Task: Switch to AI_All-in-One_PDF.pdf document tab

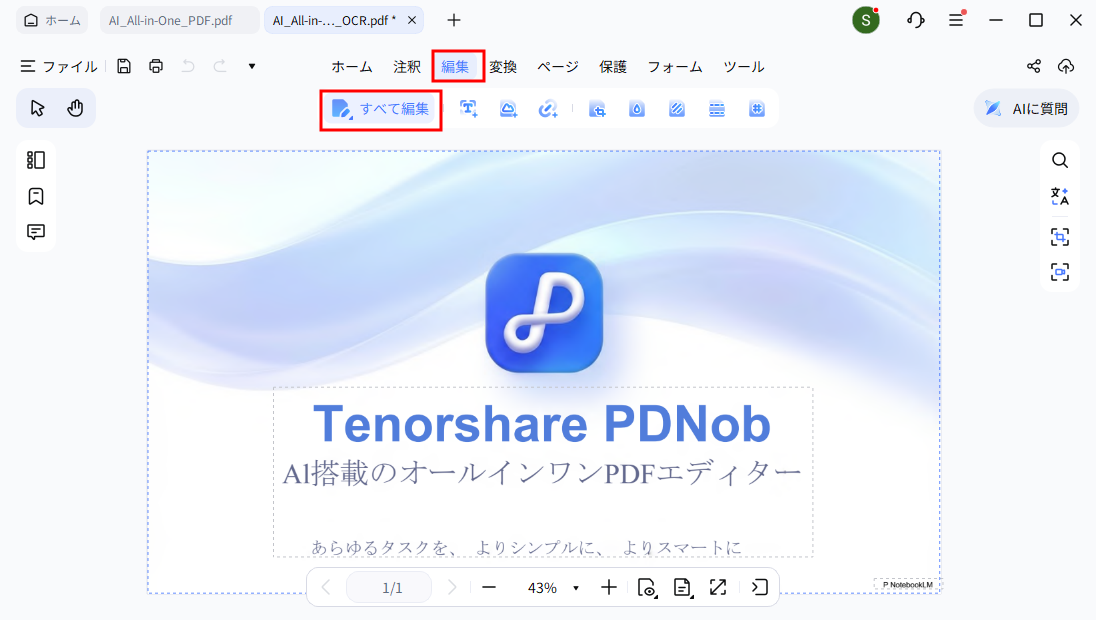Action: click(179, 20)
